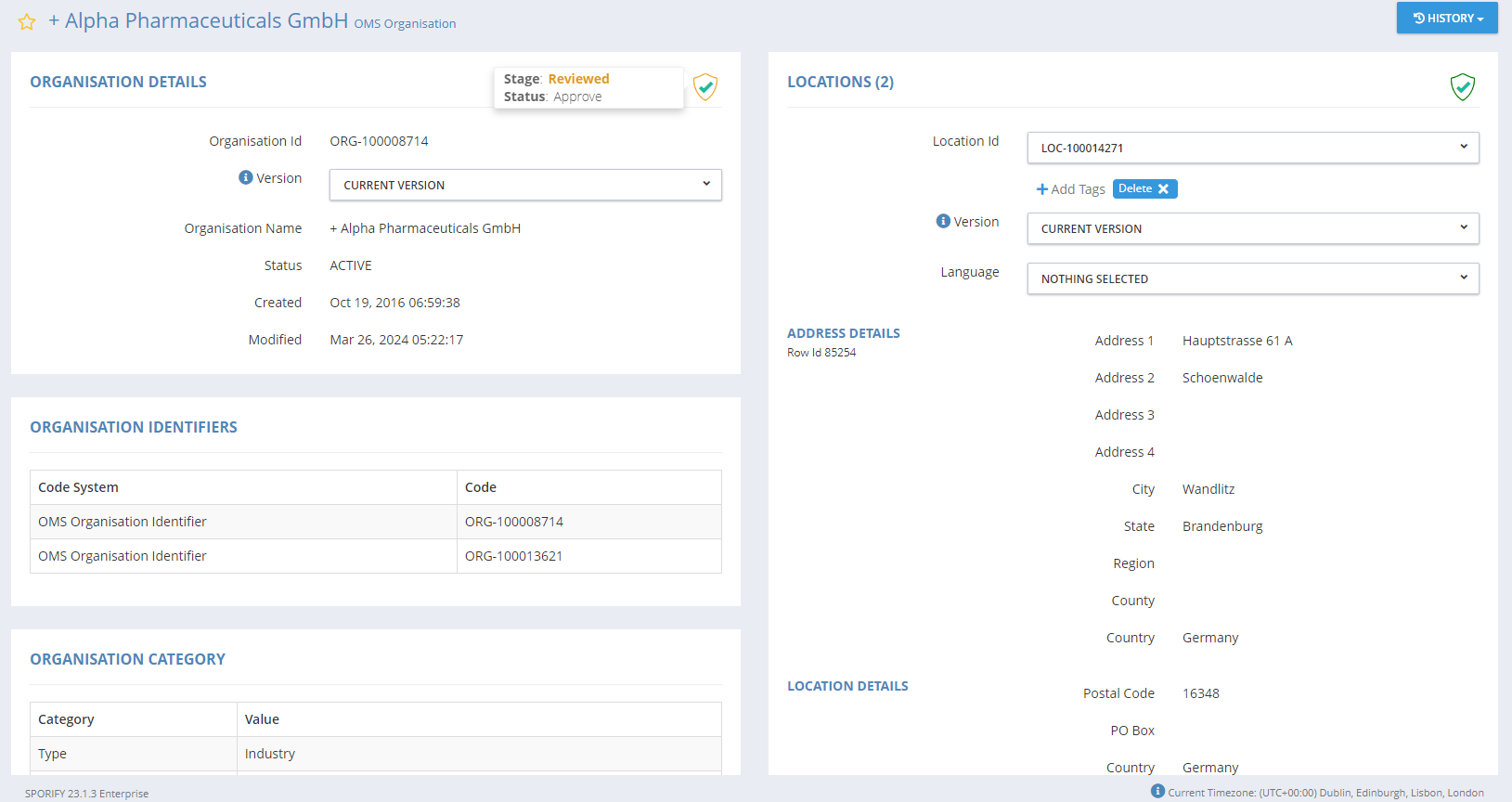
Task: Click the Stage Reviewed status box
Action: tap(588, 87)
